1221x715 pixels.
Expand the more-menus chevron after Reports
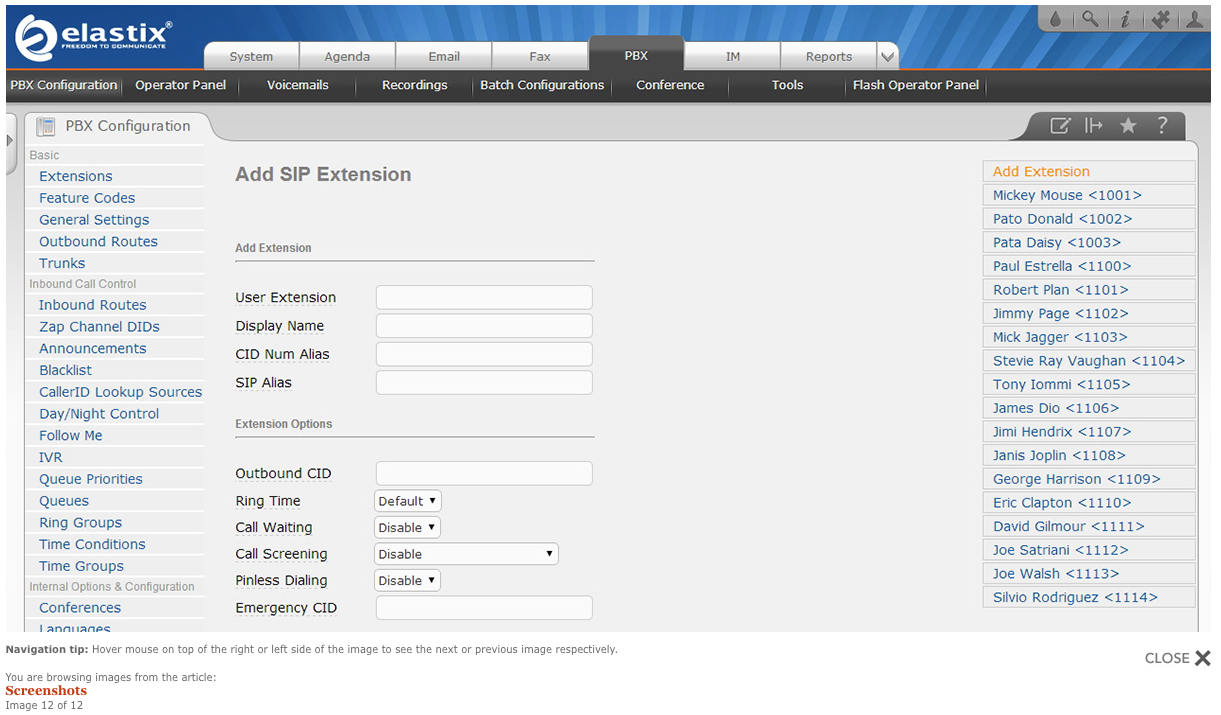(887, 57)
